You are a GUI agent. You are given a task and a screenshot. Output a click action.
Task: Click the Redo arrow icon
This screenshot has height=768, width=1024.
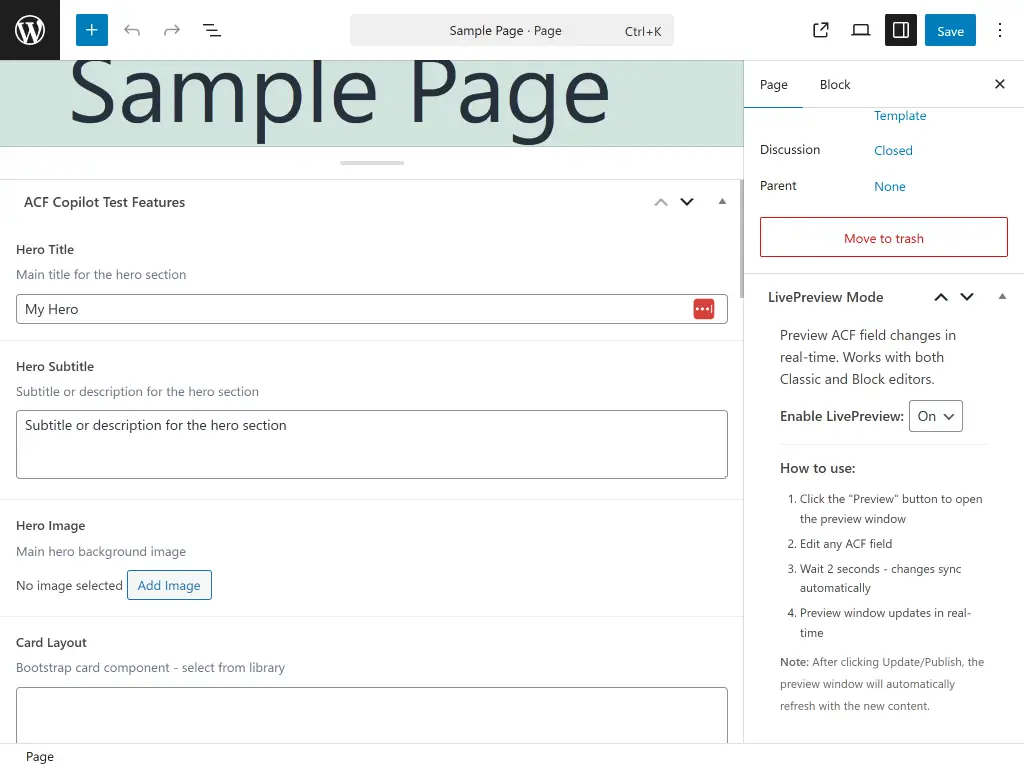172,30
